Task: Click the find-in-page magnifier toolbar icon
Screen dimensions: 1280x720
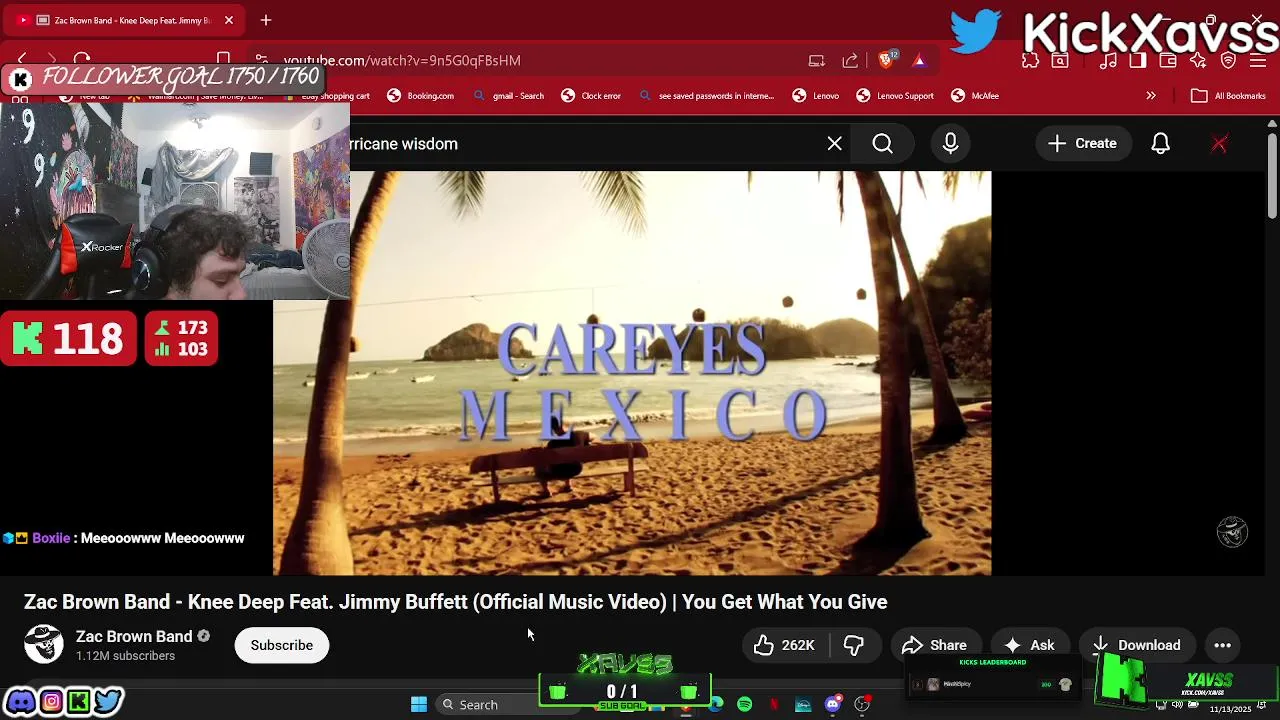Action: pos(1060,60)
